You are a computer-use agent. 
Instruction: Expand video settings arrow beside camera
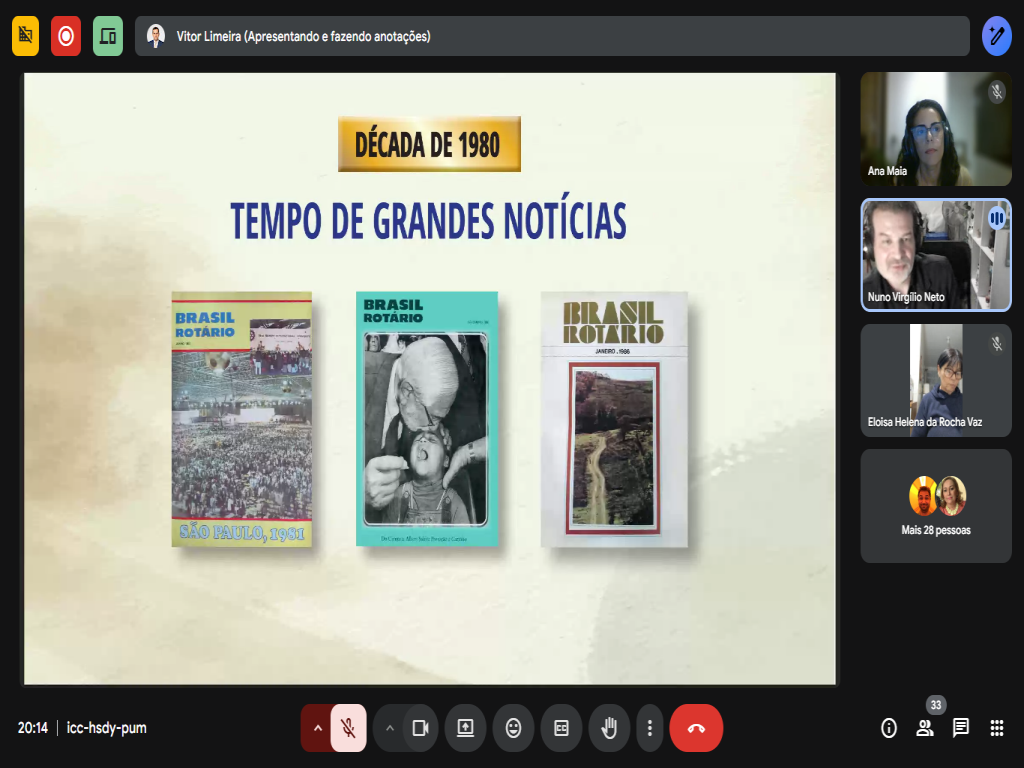(390, 728)
